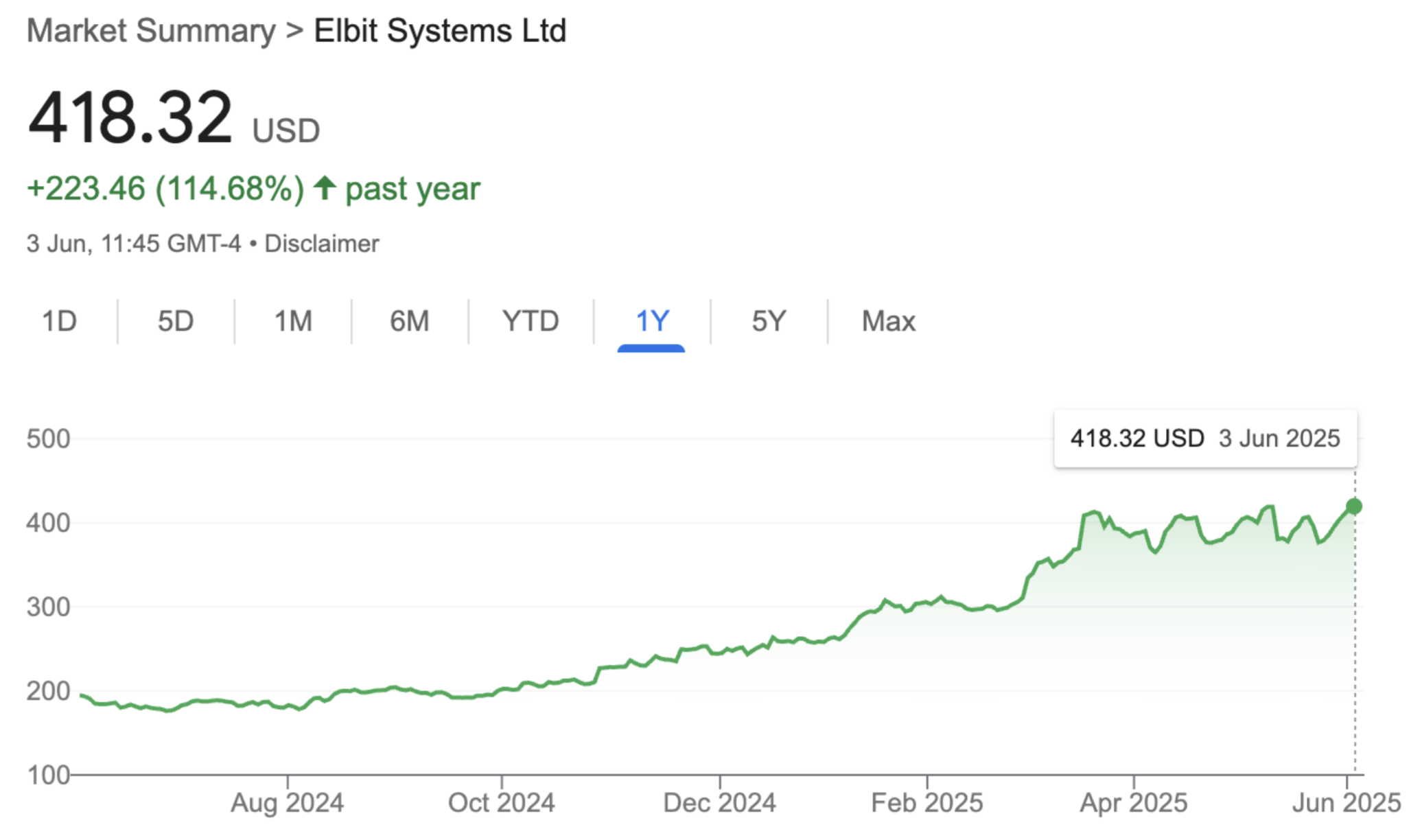Image resolution: width=1422 pixels, height=840 pixels.
Task: Switch chart to YTD range
Action: point(531,321)
